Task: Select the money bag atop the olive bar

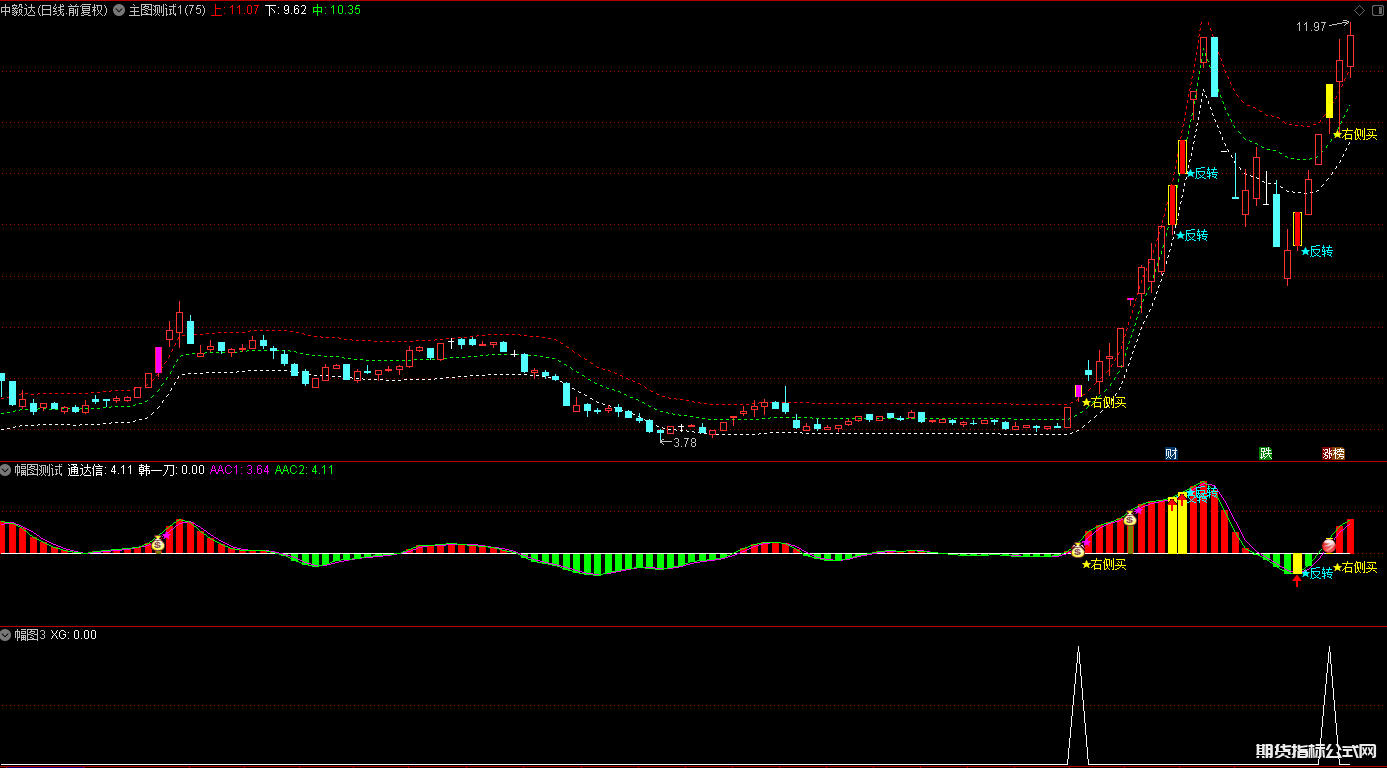Action: click(1130, 518)
